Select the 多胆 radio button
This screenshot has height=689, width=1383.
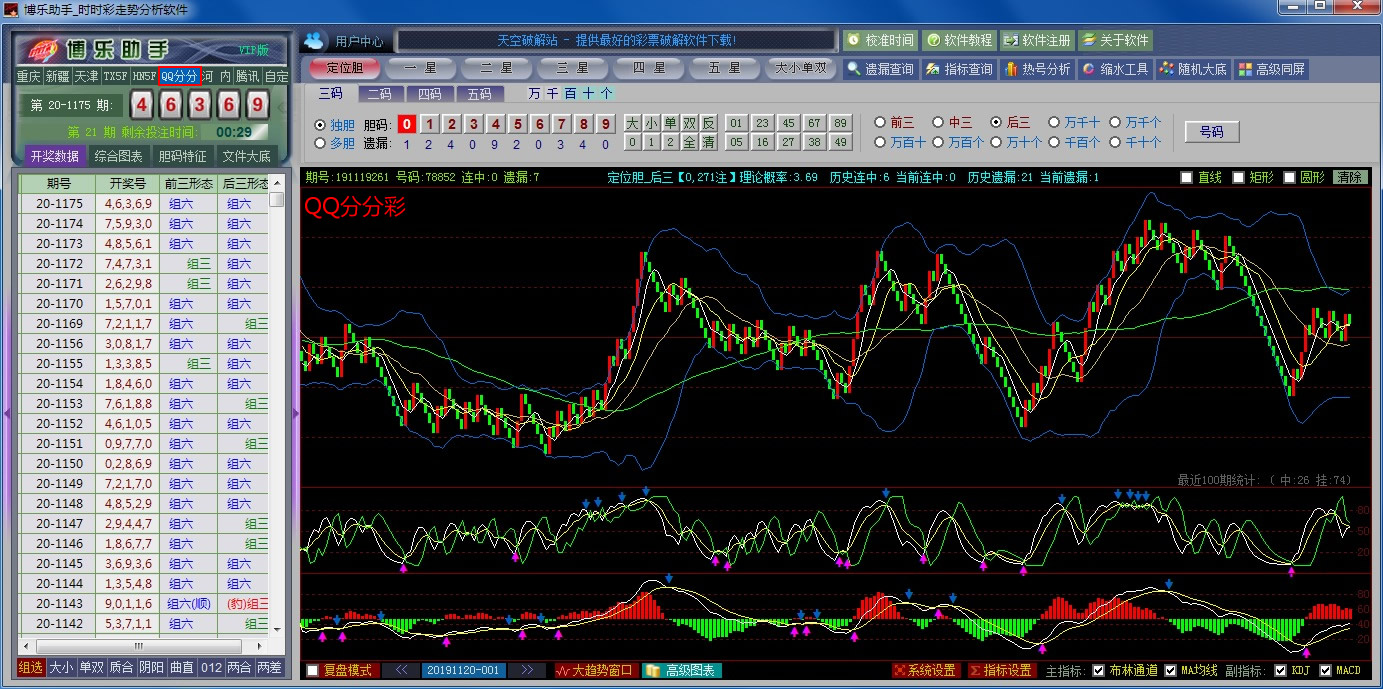click(x=320, y=143)
